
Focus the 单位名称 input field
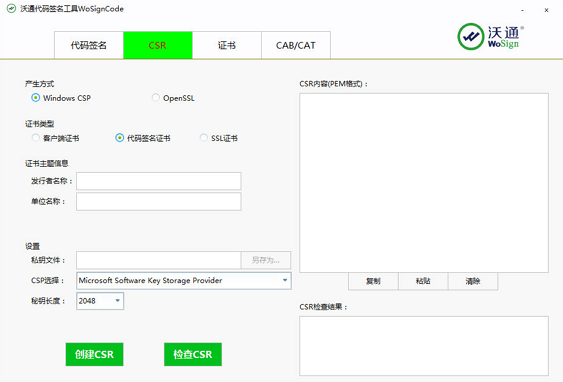coord(159,201)
